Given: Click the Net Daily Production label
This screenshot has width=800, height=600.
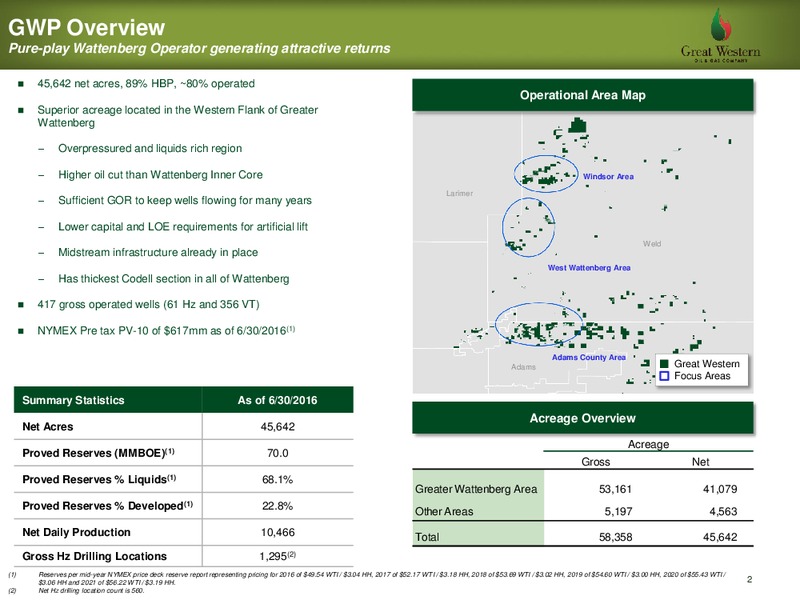Looking at the screenshot, I should point(77,532).
